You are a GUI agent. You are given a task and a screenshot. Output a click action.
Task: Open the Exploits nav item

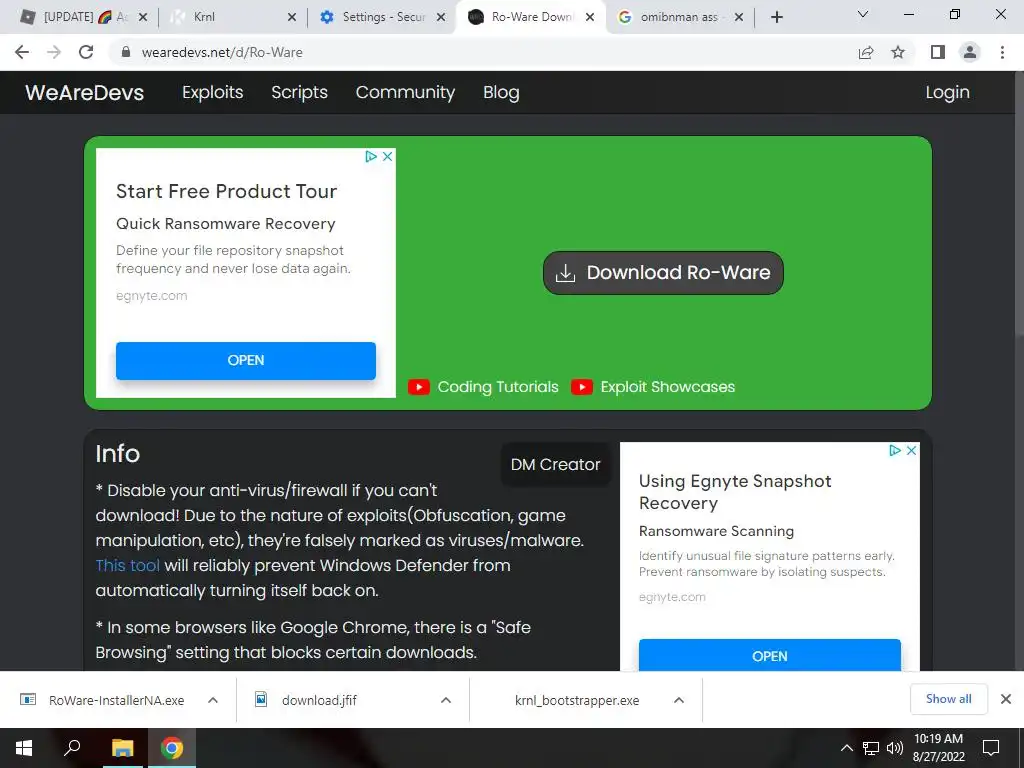[x=212, y=93]
